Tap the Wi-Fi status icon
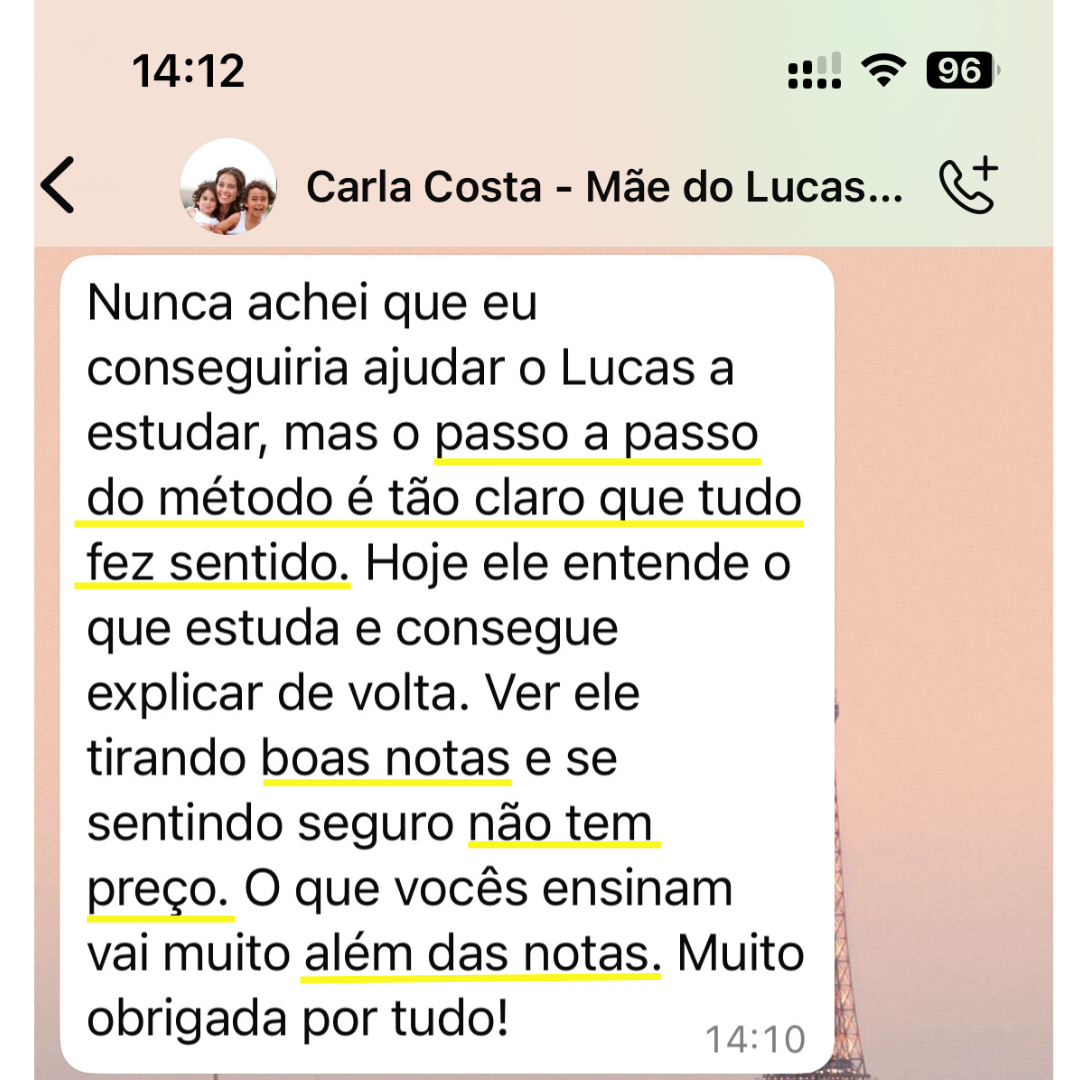This screenshot has width=1080, height=1080. [x=884, y=70]
